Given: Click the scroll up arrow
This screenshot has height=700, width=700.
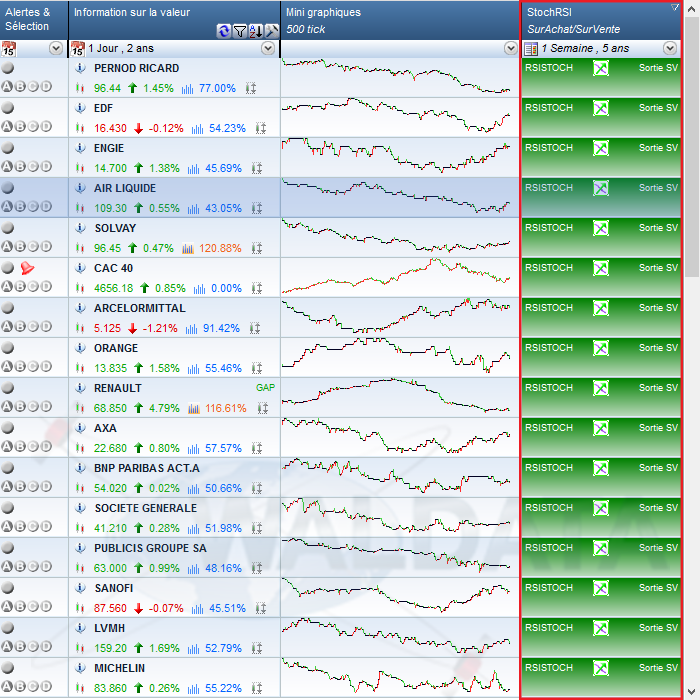Looking at the screenshot, I should (x=692, y=8).
